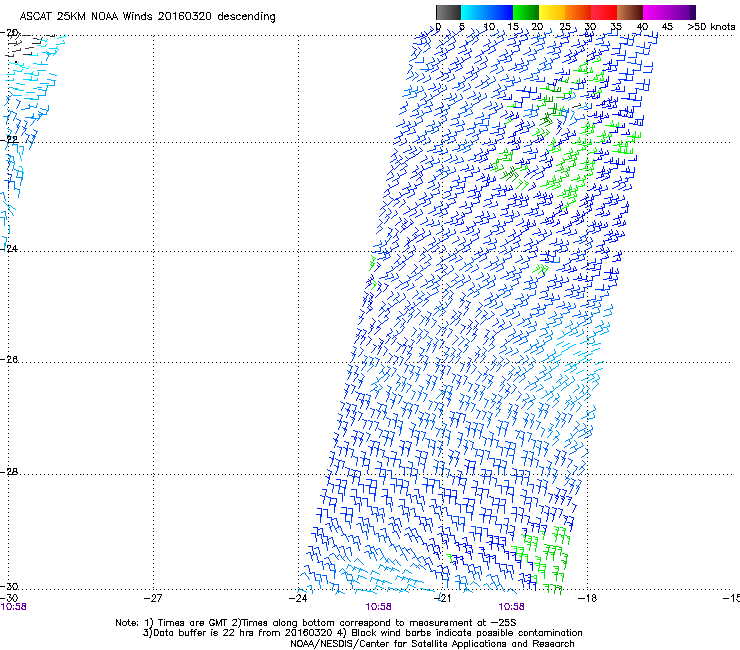Click the '-28' latitude axis label
Viewport: 740px width, 650px height.
10,472
